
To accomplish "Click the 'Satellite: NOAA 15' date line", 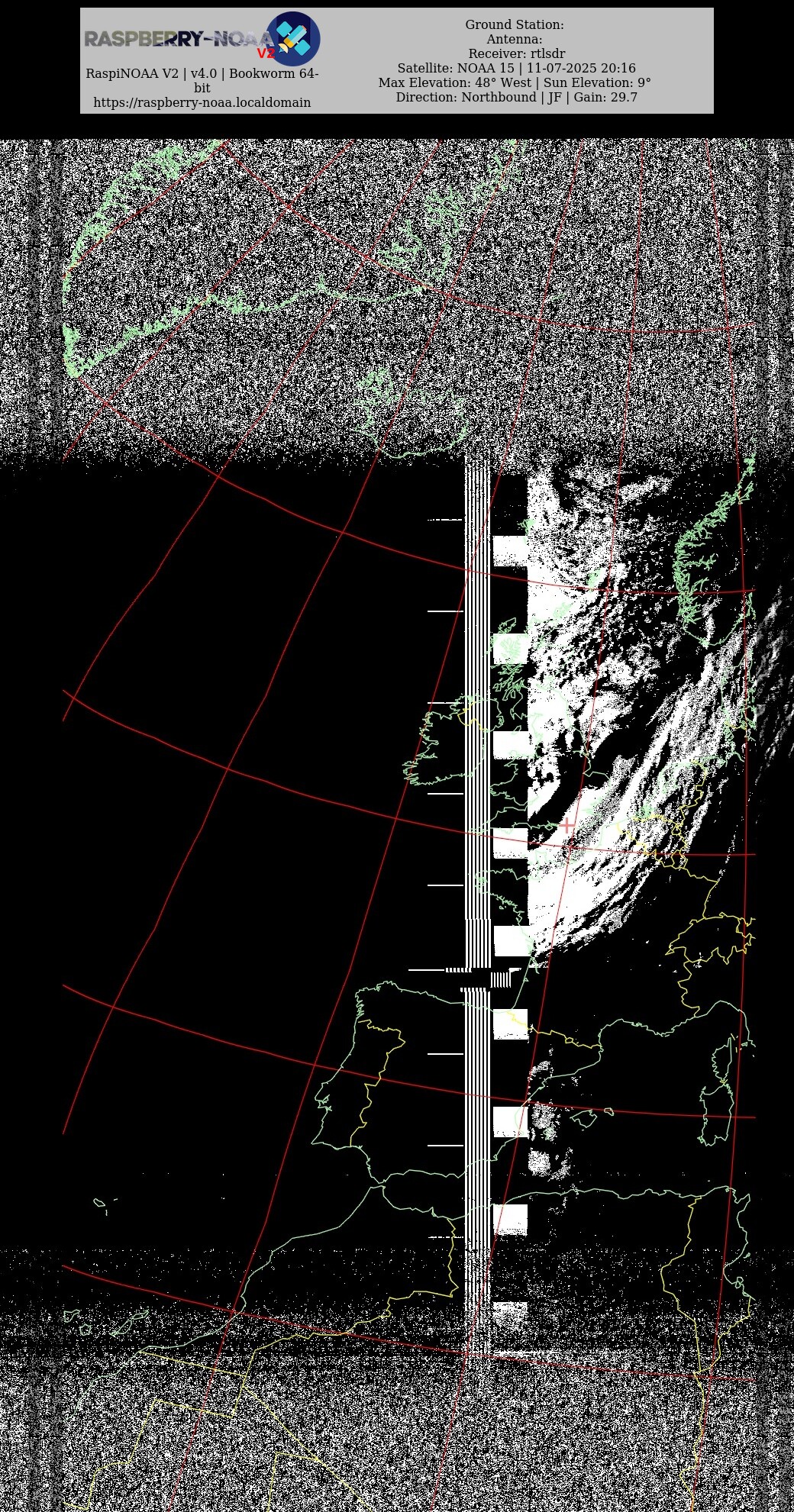I will (x=516, y=68).
